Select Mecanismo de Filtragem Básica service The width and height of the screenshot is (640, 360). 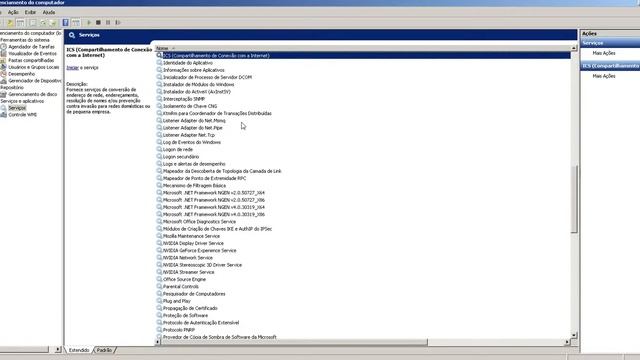pyautogui.click(x=194, y=185)
